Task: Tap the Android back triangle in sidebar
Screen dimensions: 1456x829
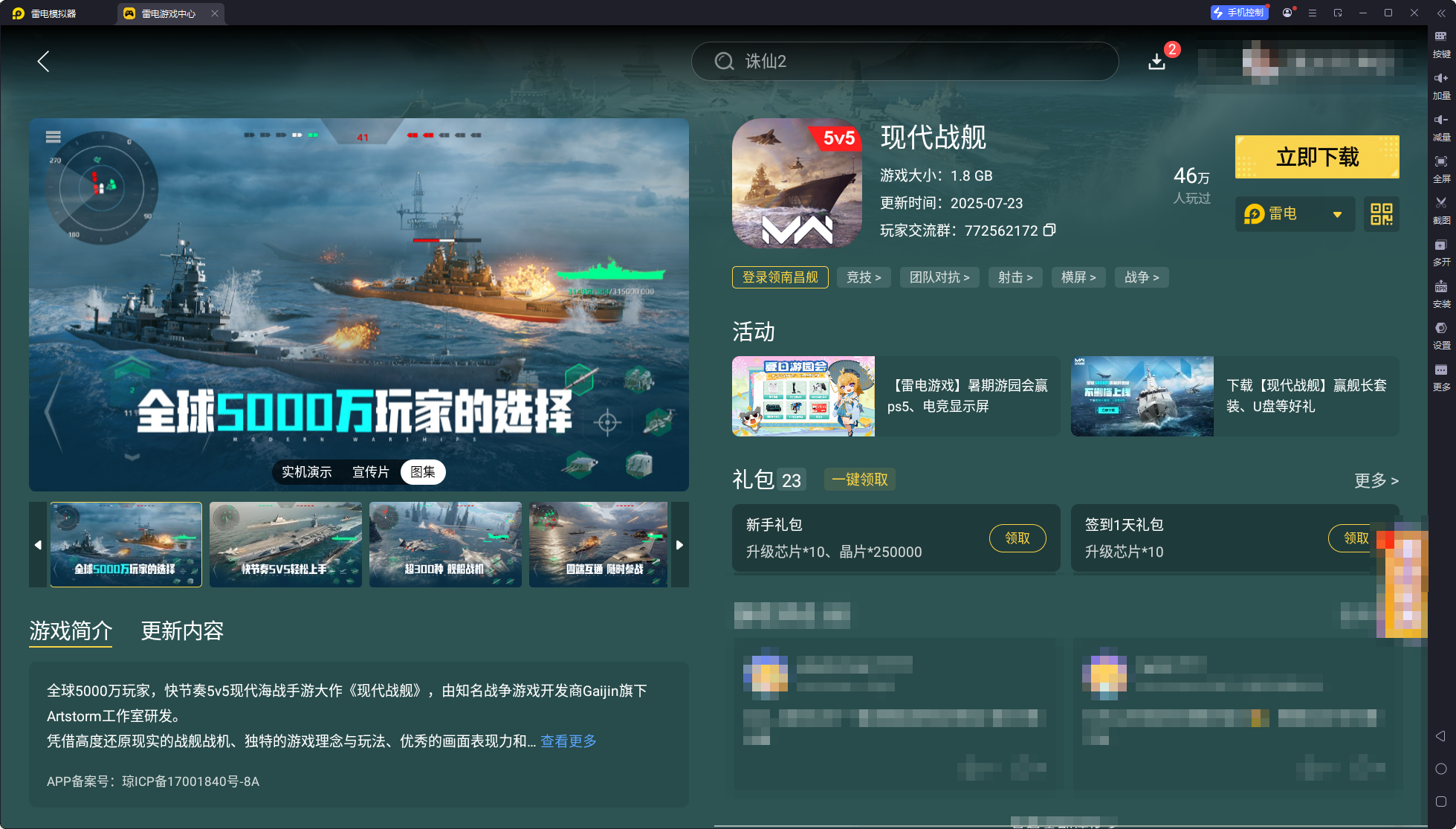Action: click(x=1440, y=736)
